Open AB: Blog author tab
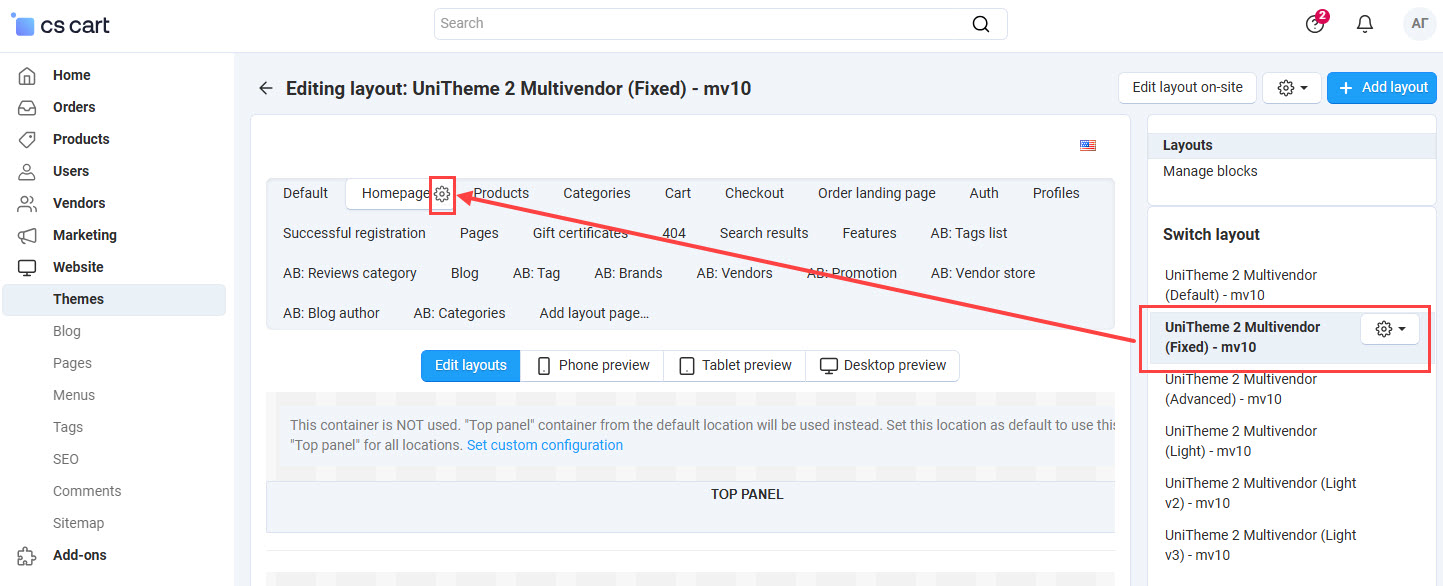The height and width of the screenshot is (586, 1443). tap(331, 313)
